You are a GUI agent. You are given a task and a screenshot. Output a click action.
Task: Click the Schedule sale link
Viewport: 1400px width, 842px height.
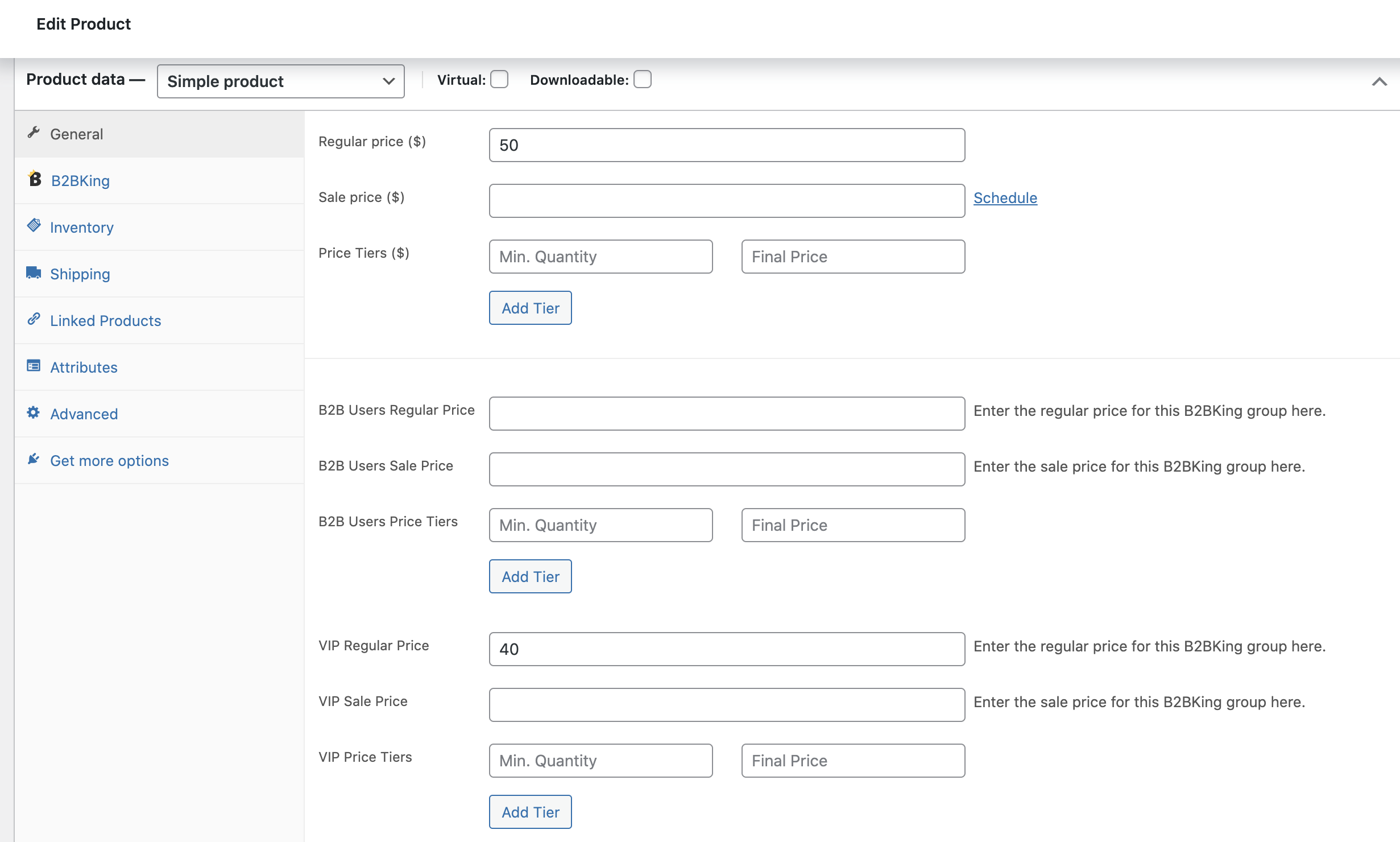[1005, 198]
